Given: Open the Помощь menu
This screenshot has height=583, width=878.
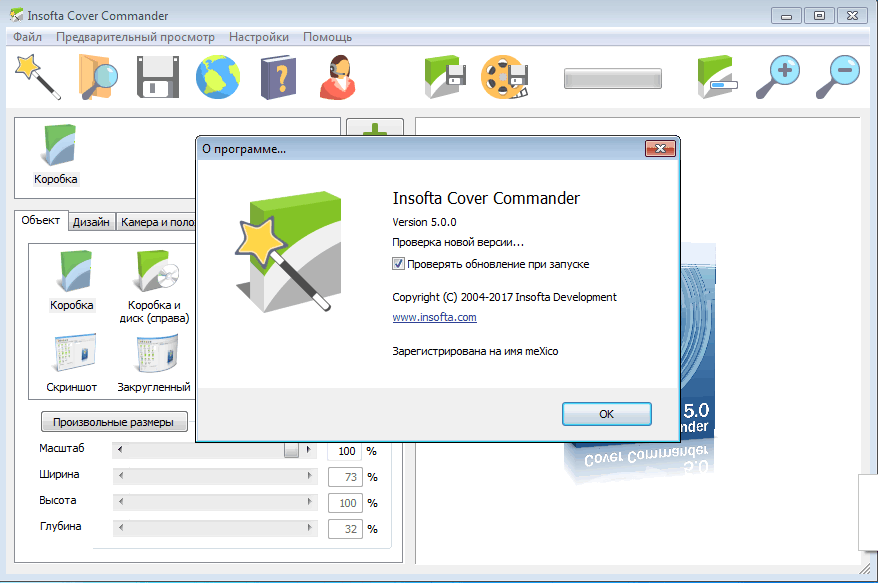Looking at the screenshot, I should (328, 37).
